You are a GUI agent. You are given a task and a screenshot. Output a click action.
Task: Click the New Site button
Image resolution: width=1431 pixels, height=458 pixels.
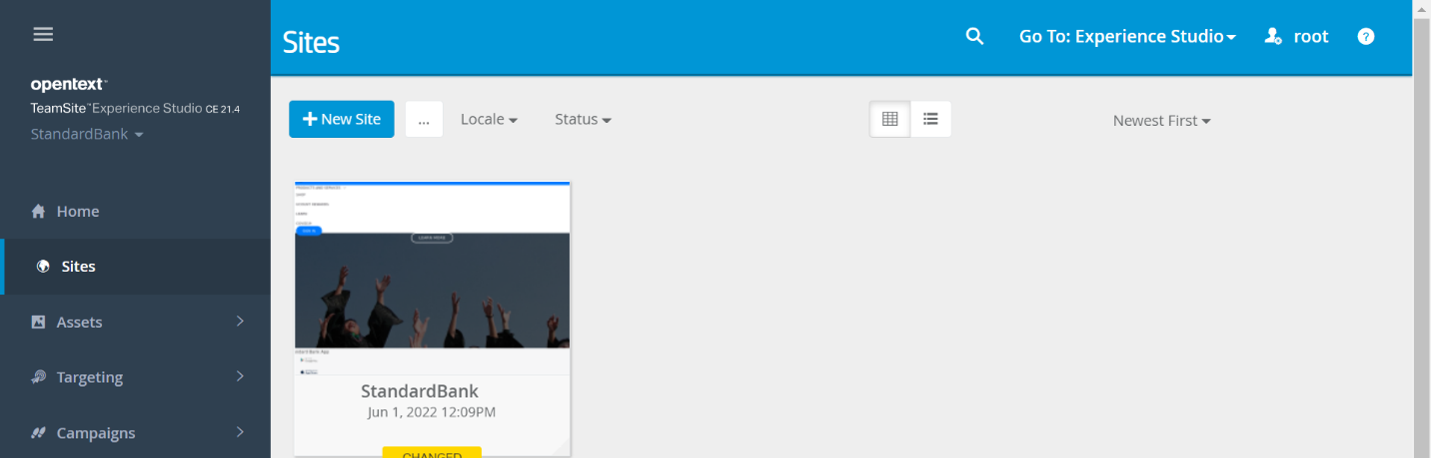click(342, 119)
